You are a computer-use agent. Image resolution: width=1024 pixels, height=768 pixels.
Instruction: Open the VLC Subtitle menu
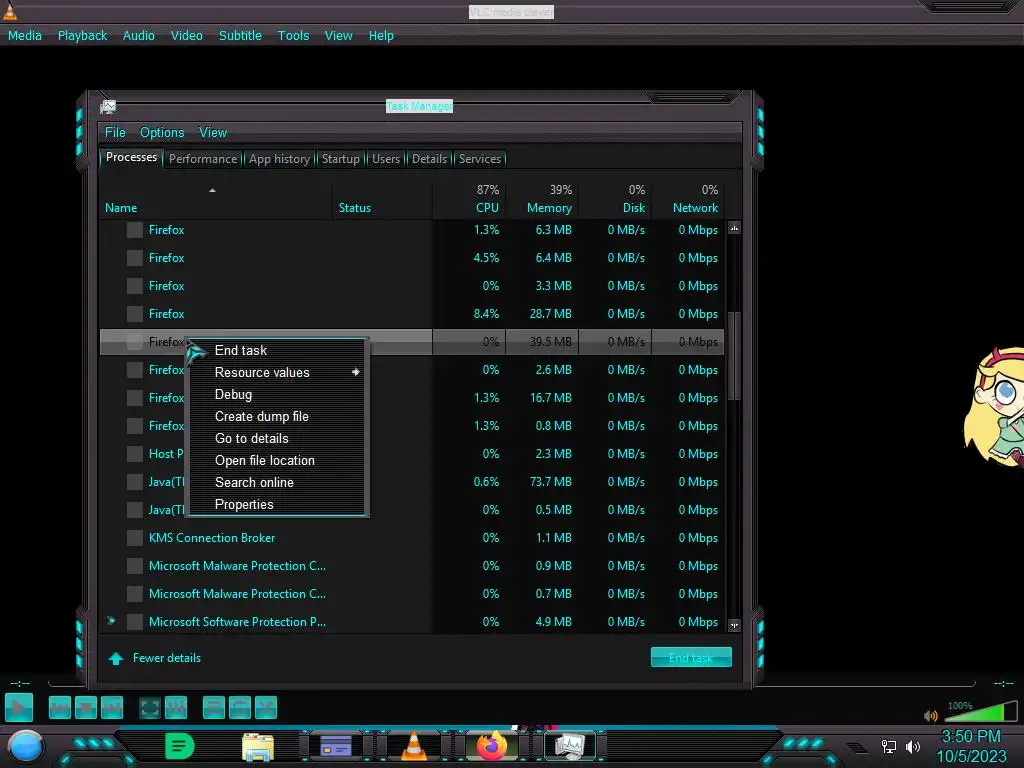tap(240, 36)
